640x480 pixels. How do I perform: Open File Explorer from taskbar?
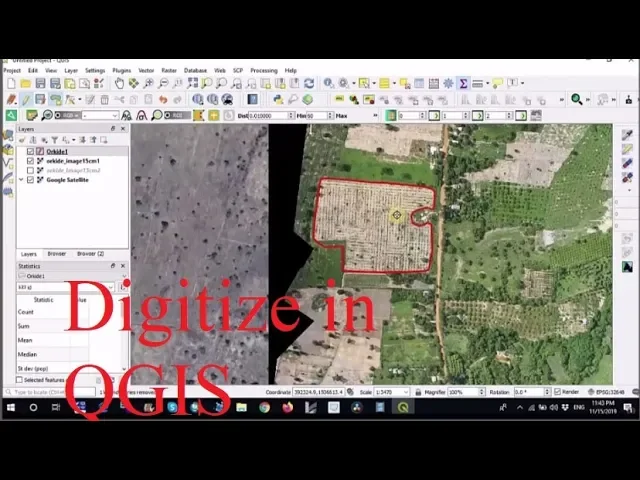[x=242, y=407]
